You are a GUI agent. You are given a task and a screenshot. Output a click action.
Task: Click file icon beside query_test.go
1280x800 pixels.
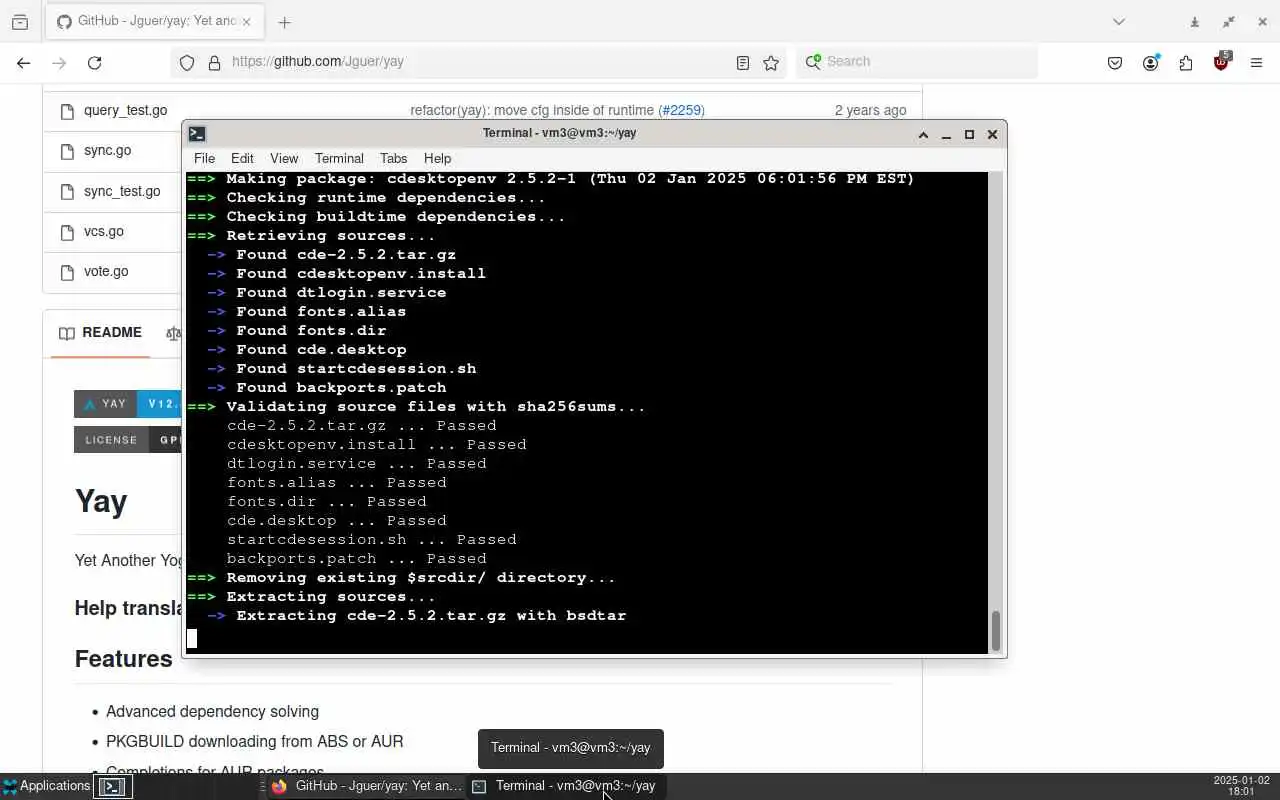click(x=67, y=111)
